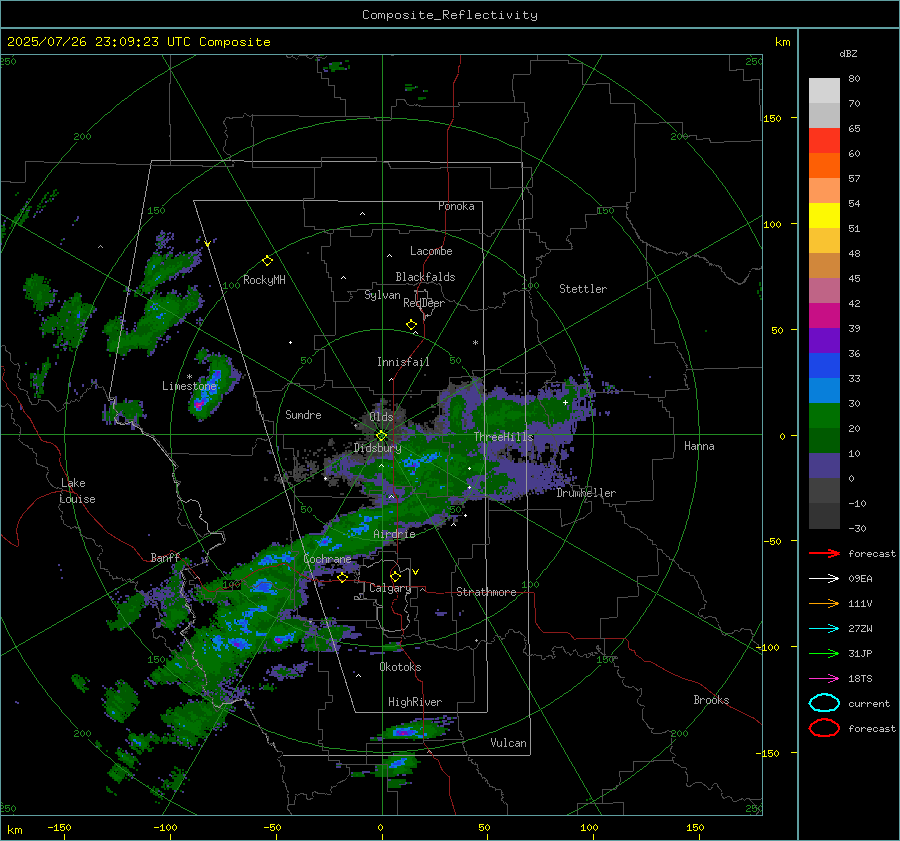Click the yellow v marker right of Calgary diamond

pyautogui.click(x=416, y=572)
